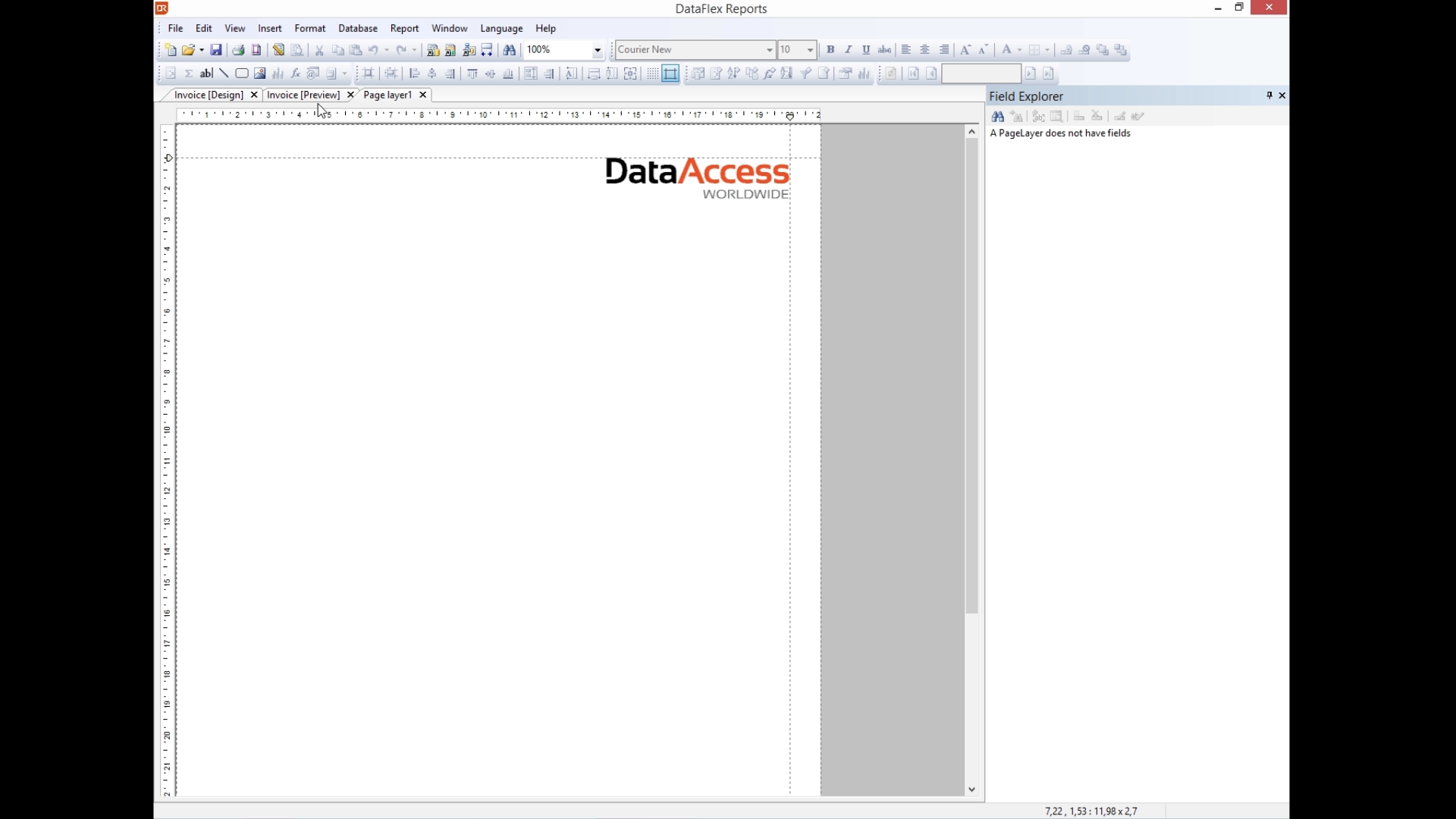The image size is (1456, 819).
Task: Open the Report menu
Action: coord(404,28)
